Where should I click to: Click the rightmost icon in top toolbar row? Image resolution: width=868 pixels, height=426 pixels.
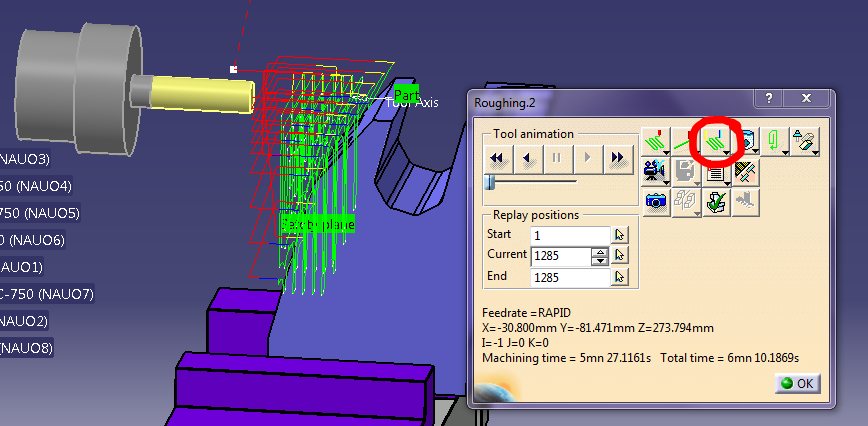[803, 139]
